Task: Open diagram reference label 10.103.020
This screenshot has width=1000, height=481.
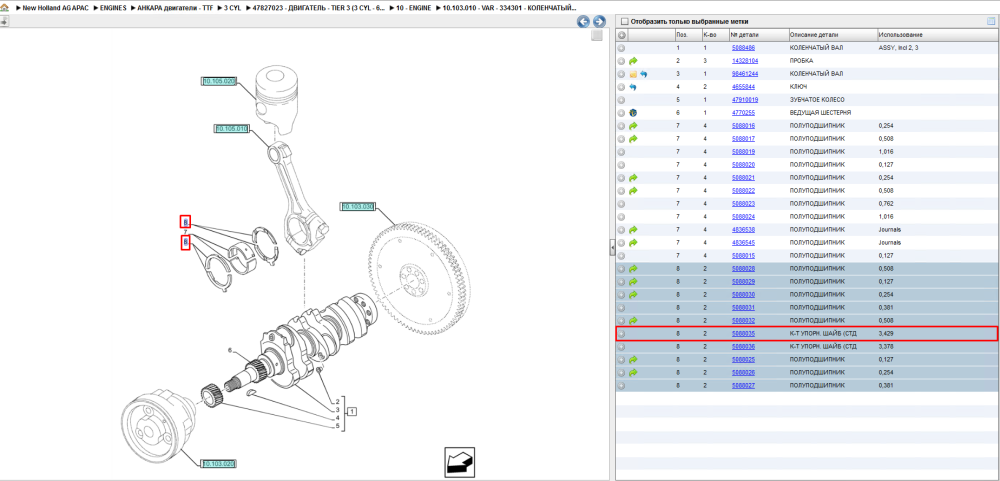Action: (x=219, y=463)
